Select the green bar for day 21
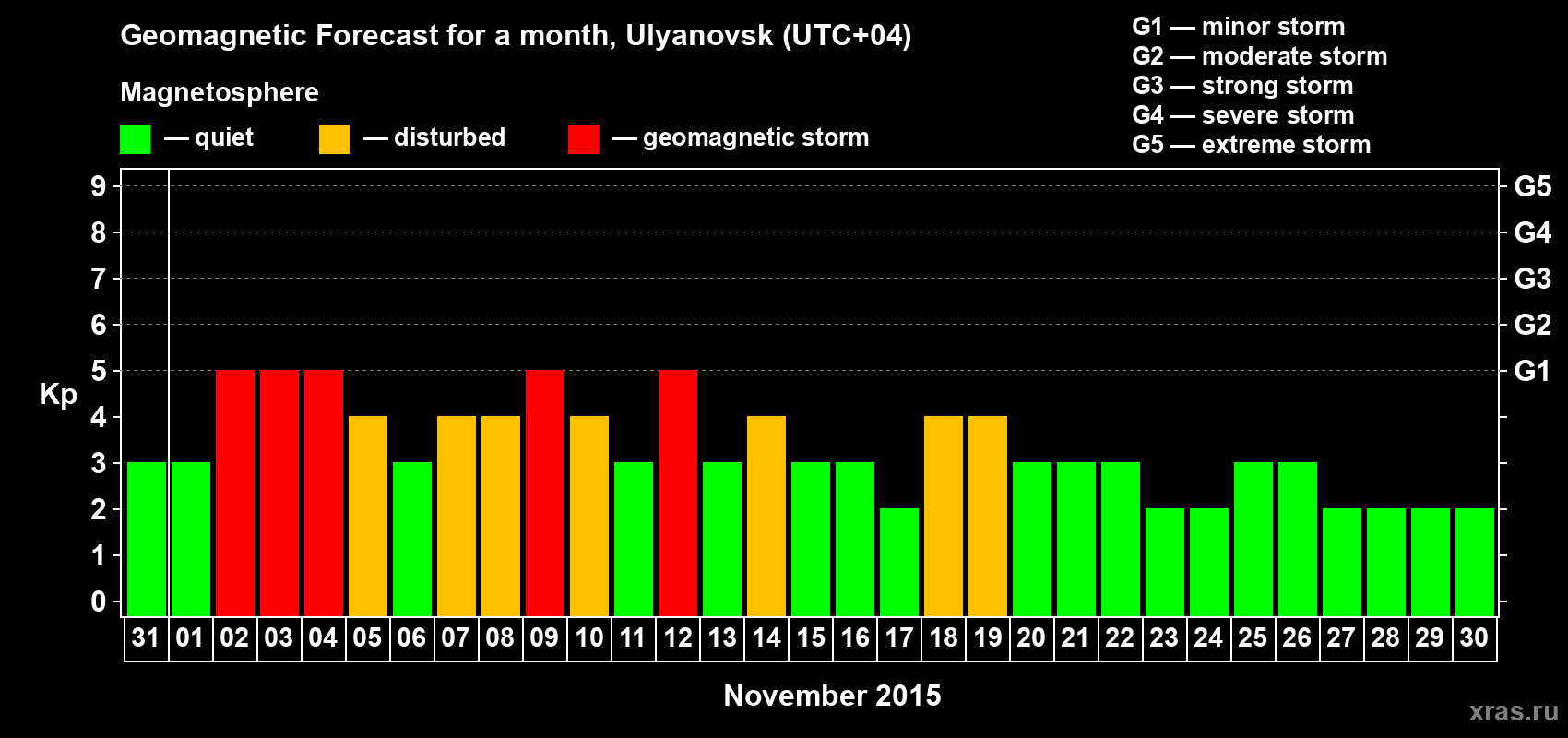1568x738 pixels. (1076, 539)
